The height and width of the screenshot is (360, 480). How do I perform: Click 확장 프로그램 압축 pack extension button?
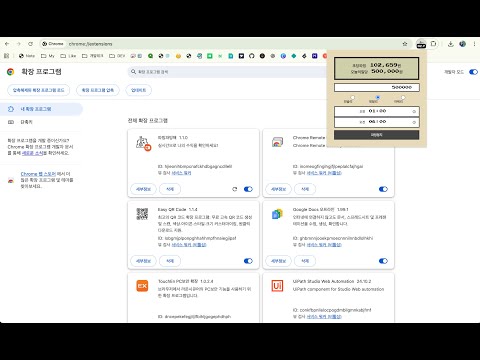98,90
